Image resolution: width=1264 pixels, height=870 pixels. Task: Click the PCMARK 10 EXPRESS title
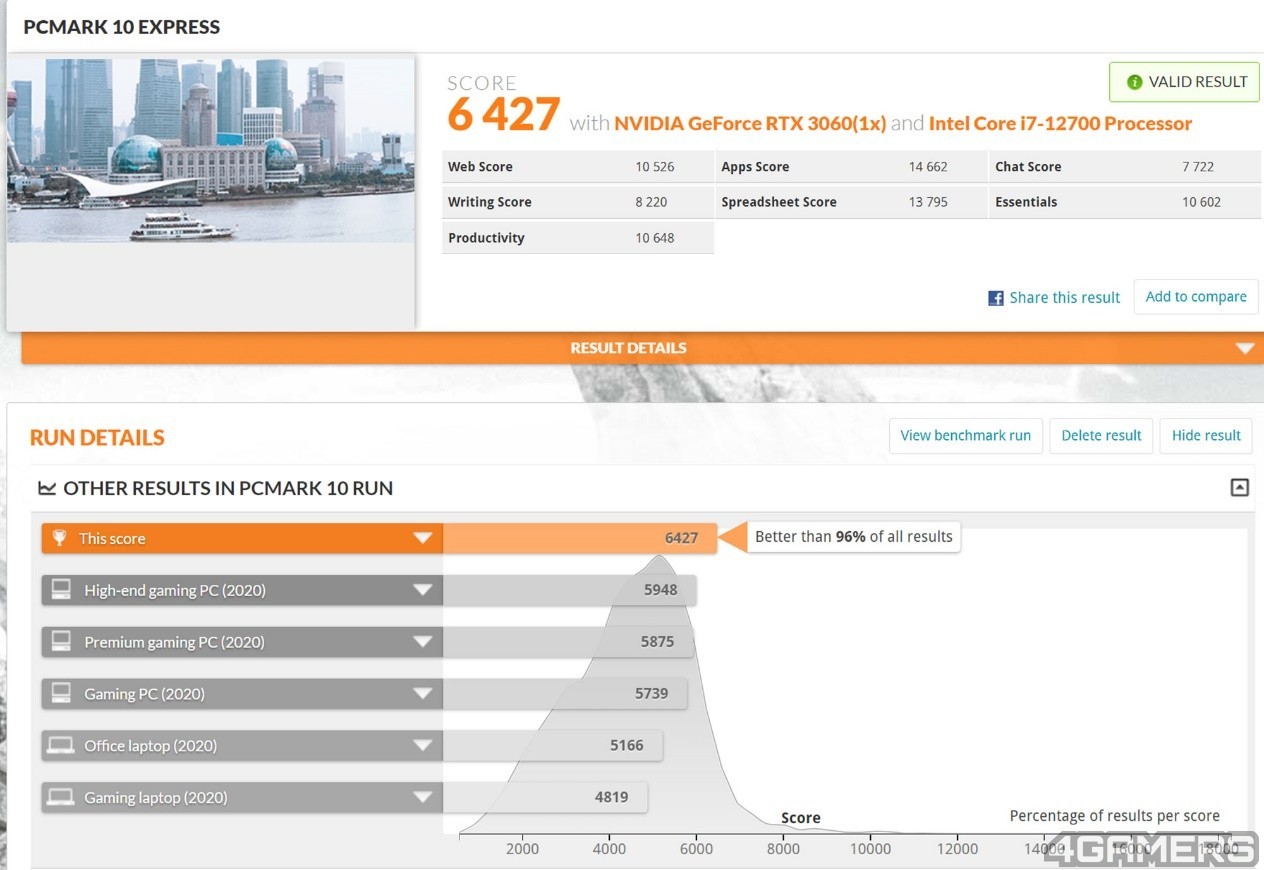122,27
